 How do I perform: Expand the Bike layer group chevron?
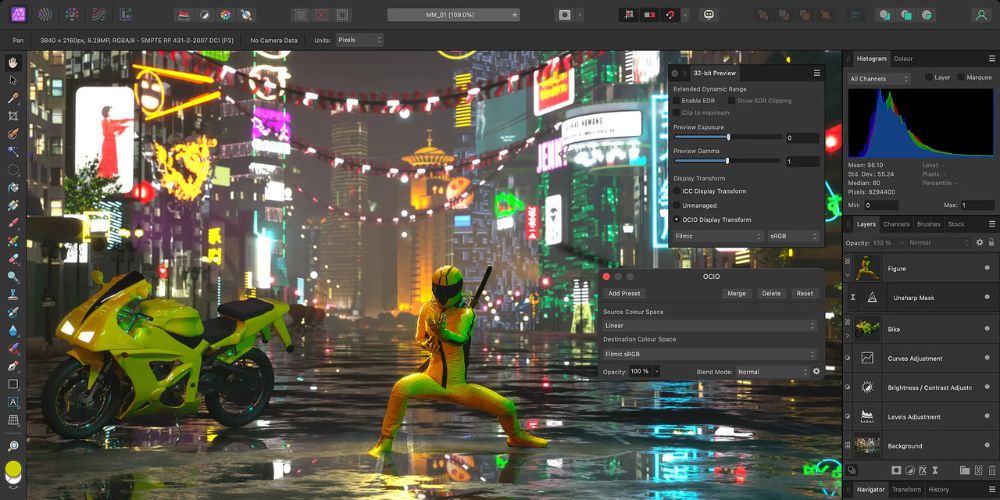click(848, 335)
